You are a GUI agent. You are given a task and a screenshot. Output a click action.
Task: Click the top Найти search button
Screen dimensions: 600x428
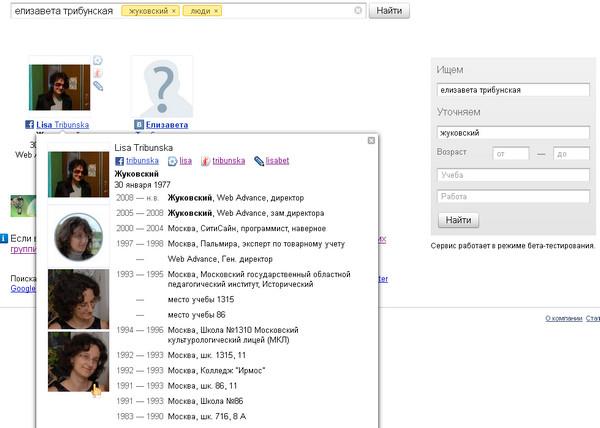point(389,11)
